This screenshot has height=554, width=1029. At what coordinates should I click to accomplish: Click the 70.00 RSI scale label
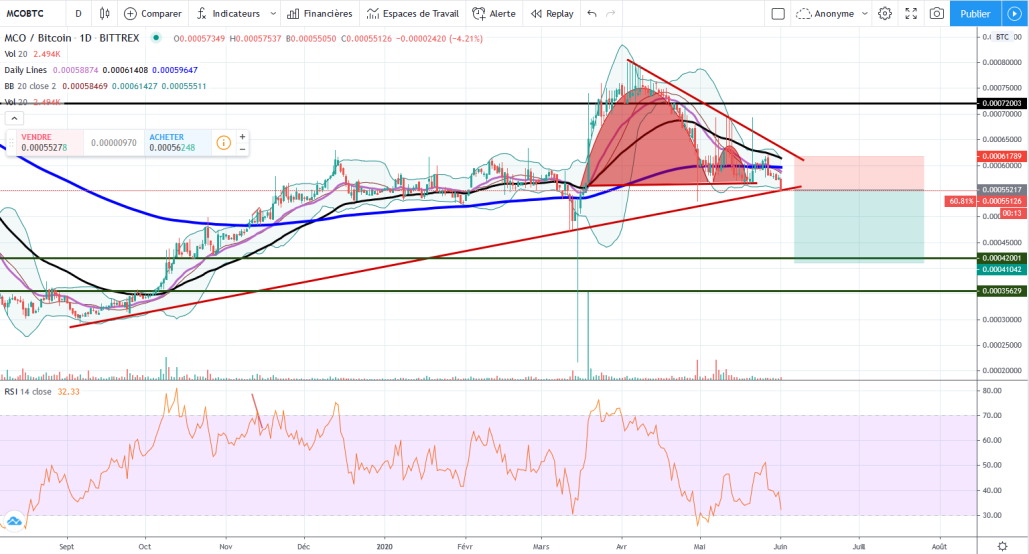tap(992, 416)
